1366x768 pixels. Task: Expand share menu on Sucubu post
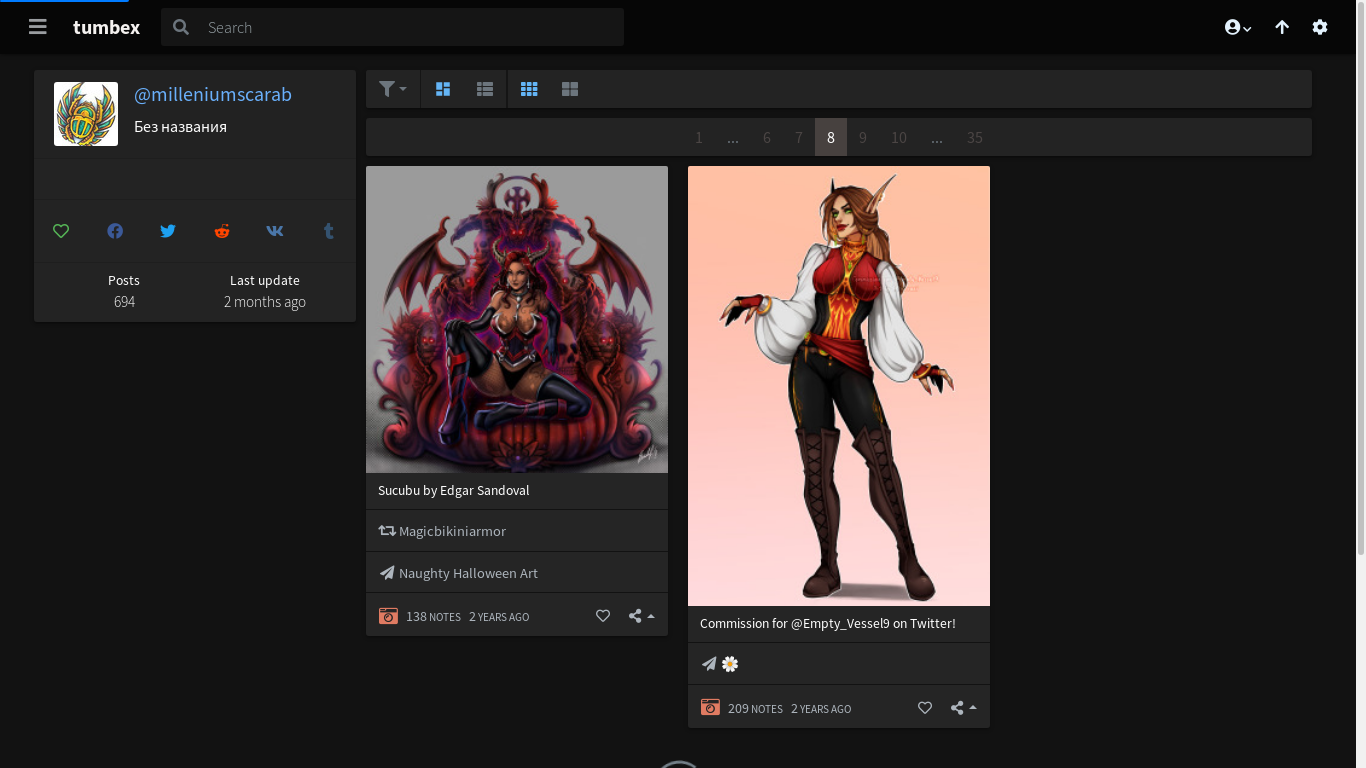tap(641, 616)
